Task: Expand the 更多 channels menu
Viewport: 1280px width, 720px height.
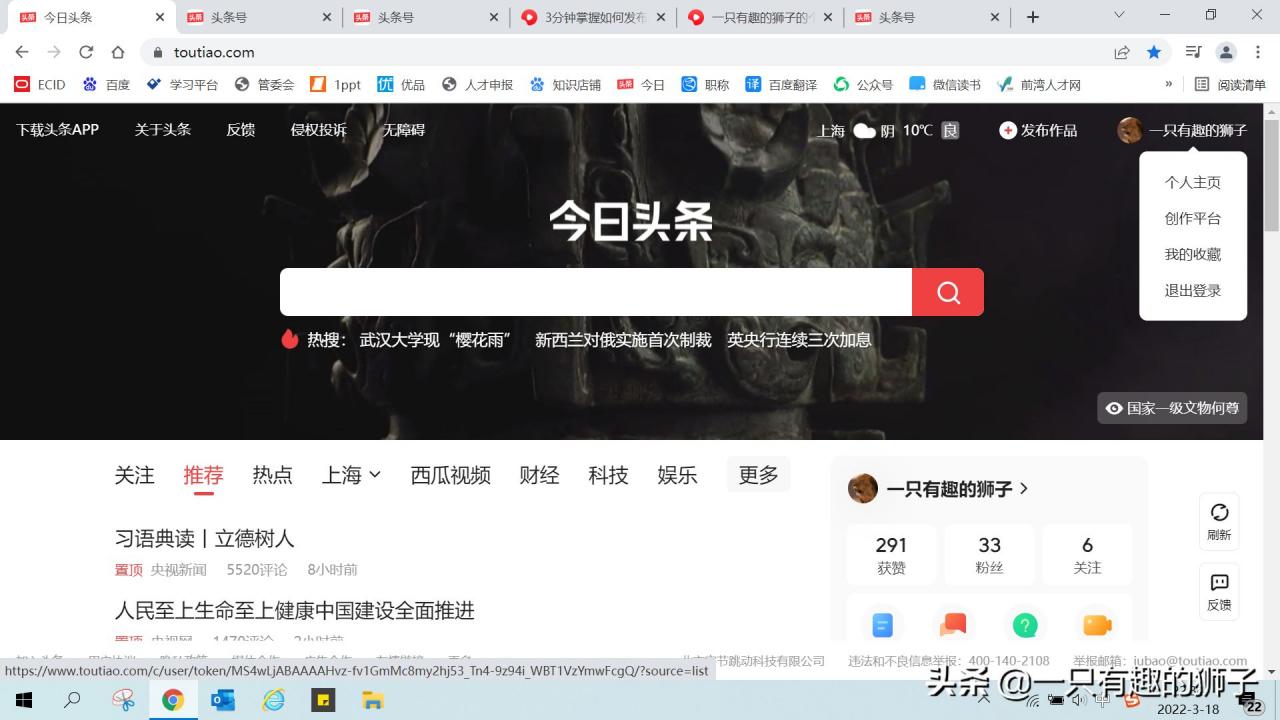Action: 758,475
